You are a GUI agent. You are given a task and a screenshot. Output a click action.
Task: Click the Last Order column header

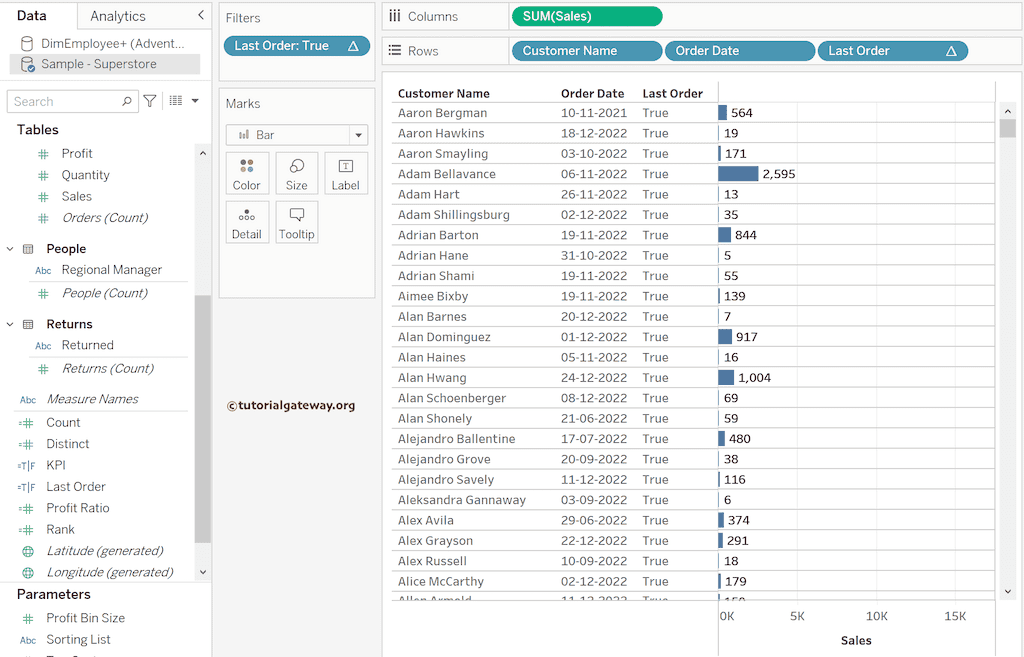[x=672, y=93]
